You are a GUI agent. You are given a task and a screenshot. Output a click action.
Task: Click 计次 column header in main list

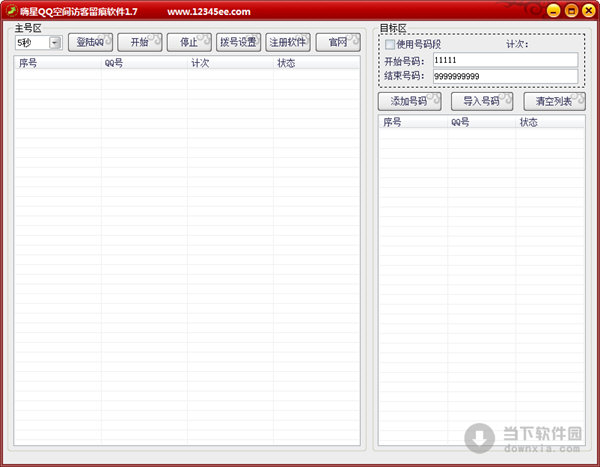click(x=230, y=63)
